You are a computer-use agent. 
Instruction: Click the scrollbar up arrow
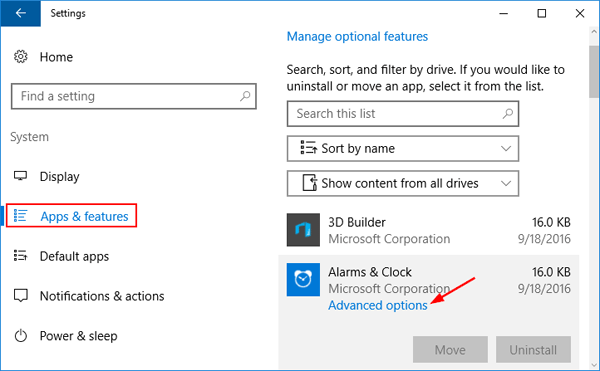point(594,32)
